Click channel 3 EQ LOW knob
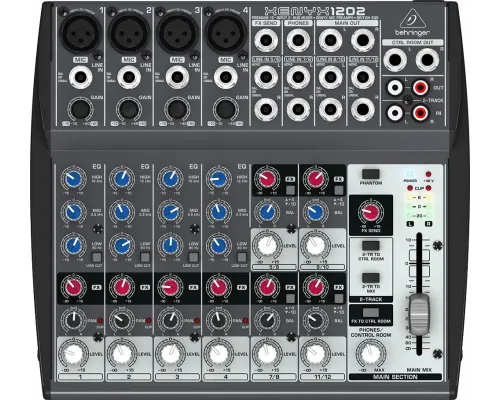This screenshot has height=400, width=500. pos(170,245)
